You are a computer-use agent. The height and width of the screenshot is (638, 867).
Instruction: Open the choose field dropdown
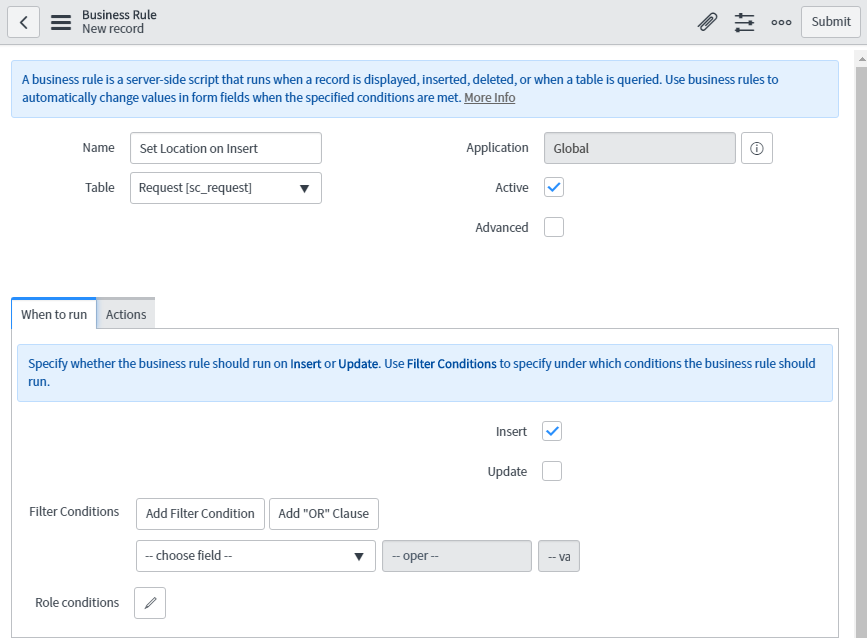[x=255, y=556]
